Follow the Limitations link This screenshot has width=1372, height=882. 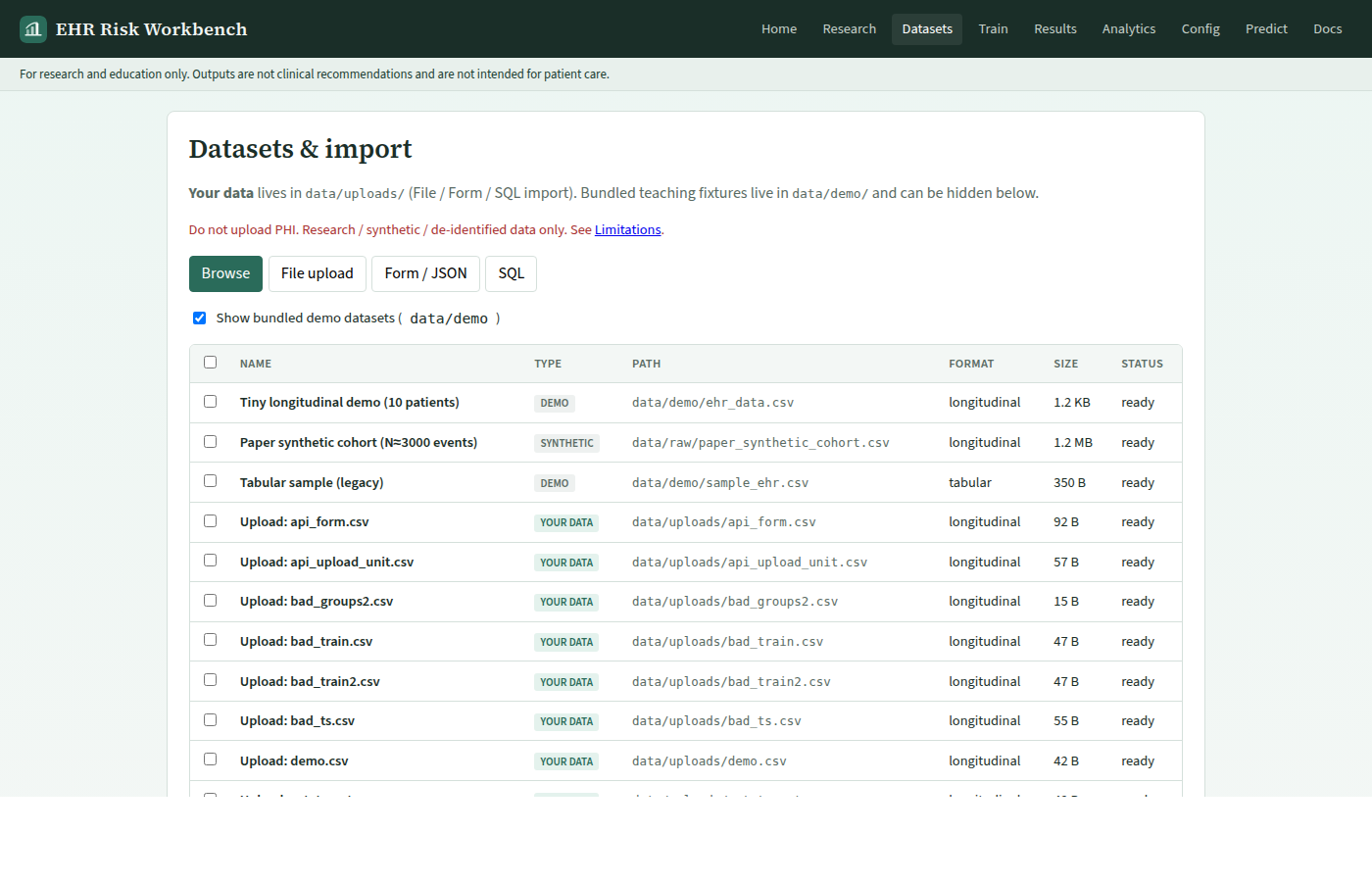[627, 230]
